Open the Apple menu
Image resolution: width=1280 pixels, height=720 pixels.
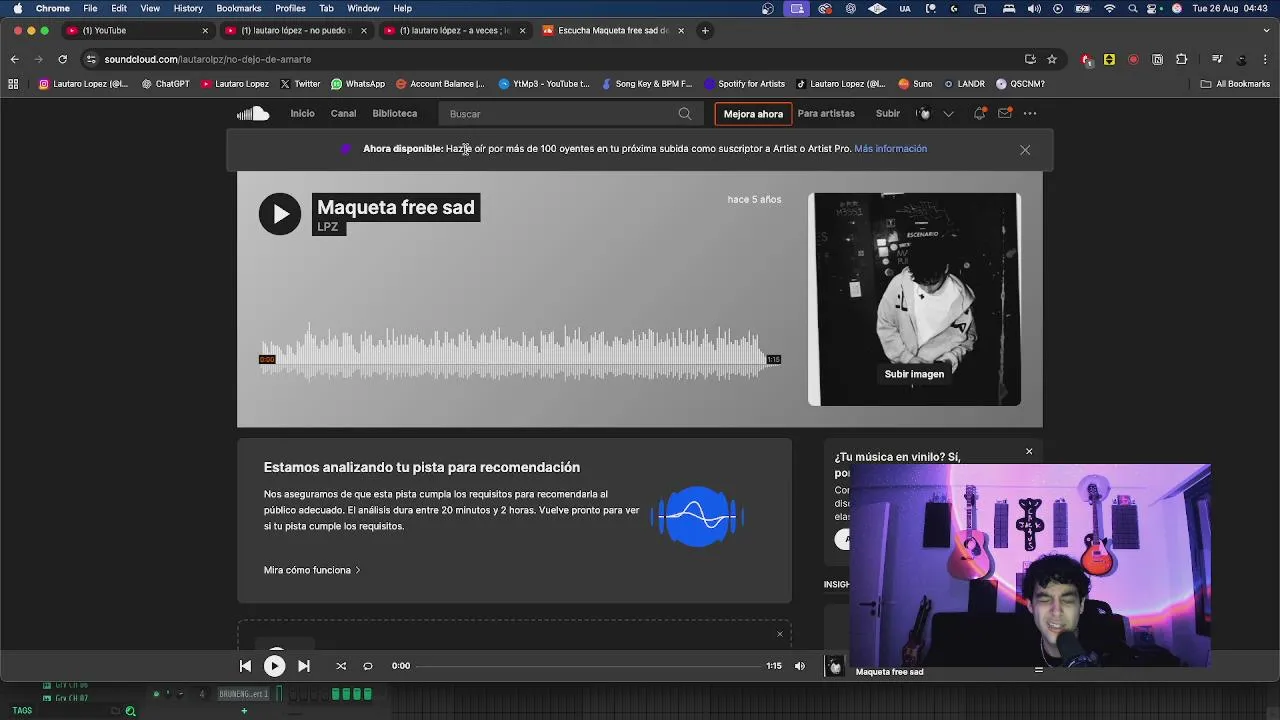click(x=17, y=8)
